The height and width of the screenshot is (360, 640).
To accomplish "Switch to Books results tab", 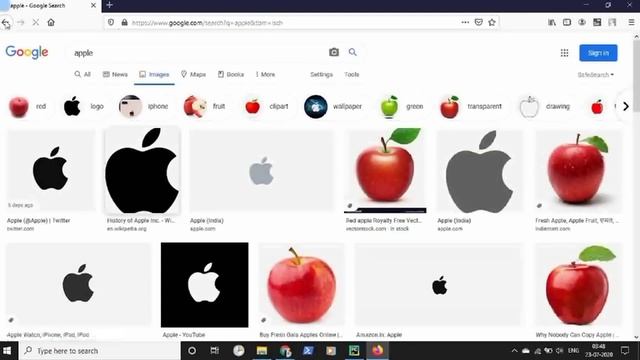I will coord(231,74).
